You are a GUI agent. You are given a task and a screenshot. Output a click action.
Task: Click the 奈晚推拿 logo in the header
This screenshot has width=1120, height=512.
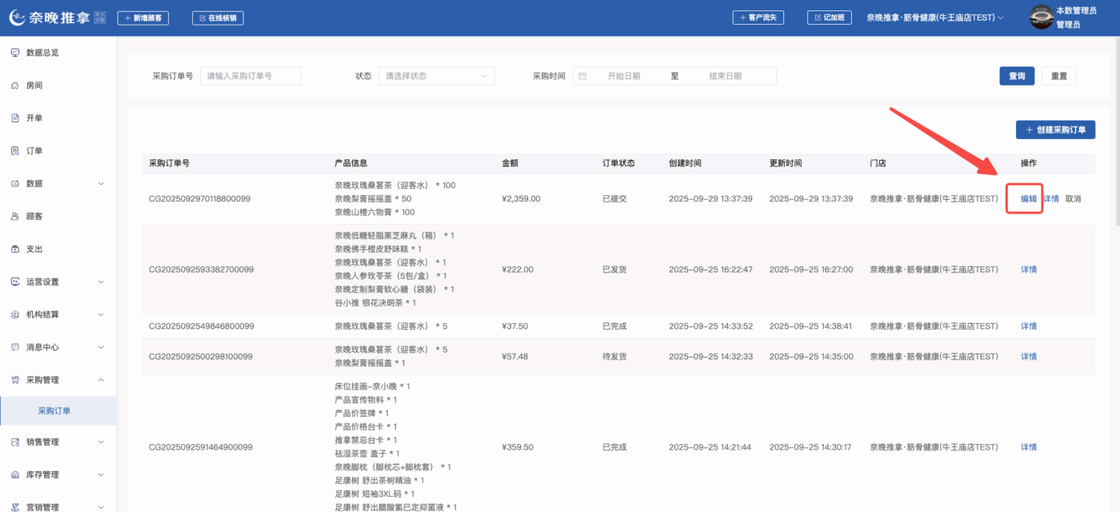pos(49,18)
